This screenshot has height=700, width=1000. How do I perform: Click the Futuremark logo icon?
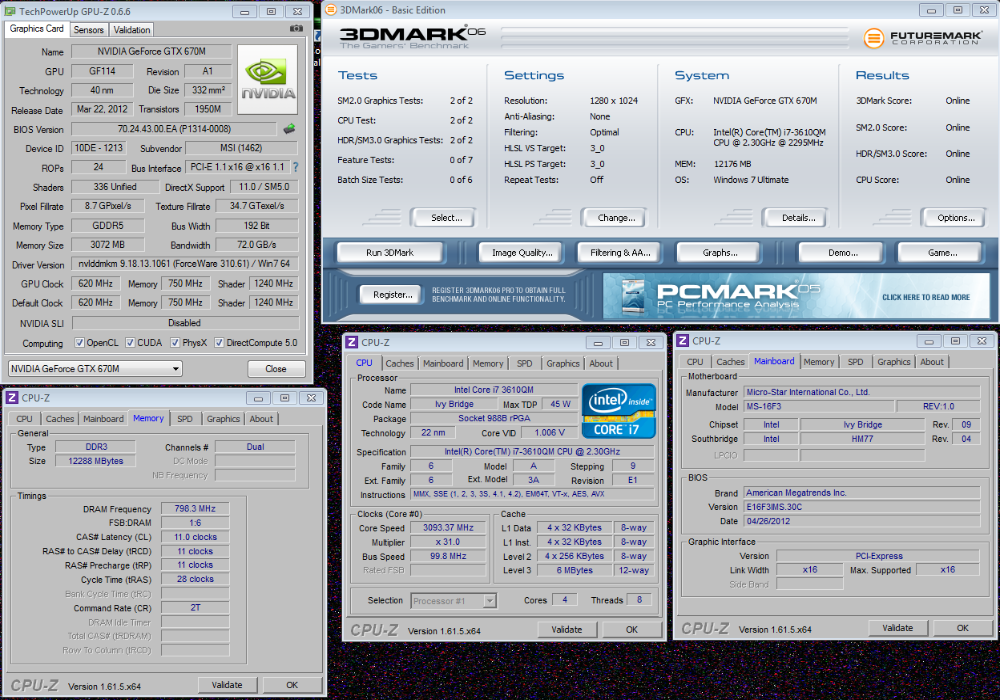point(874,38)
